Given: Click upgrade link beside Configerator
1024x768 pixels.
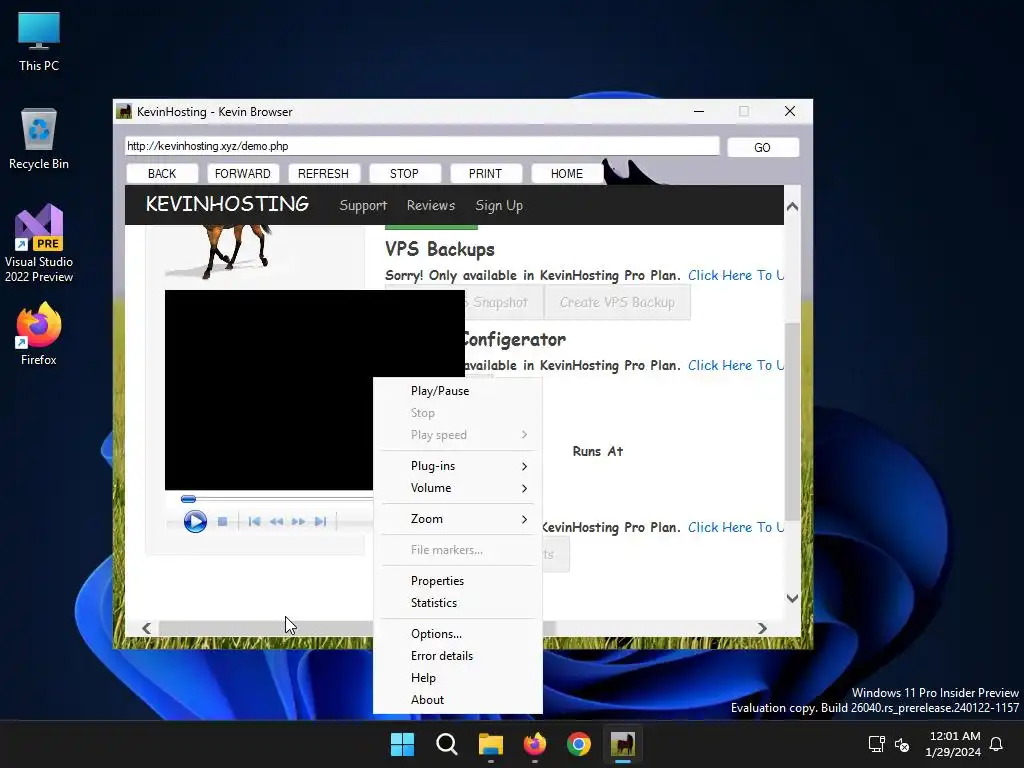Looking at the screenshot, I should [736, 366].
